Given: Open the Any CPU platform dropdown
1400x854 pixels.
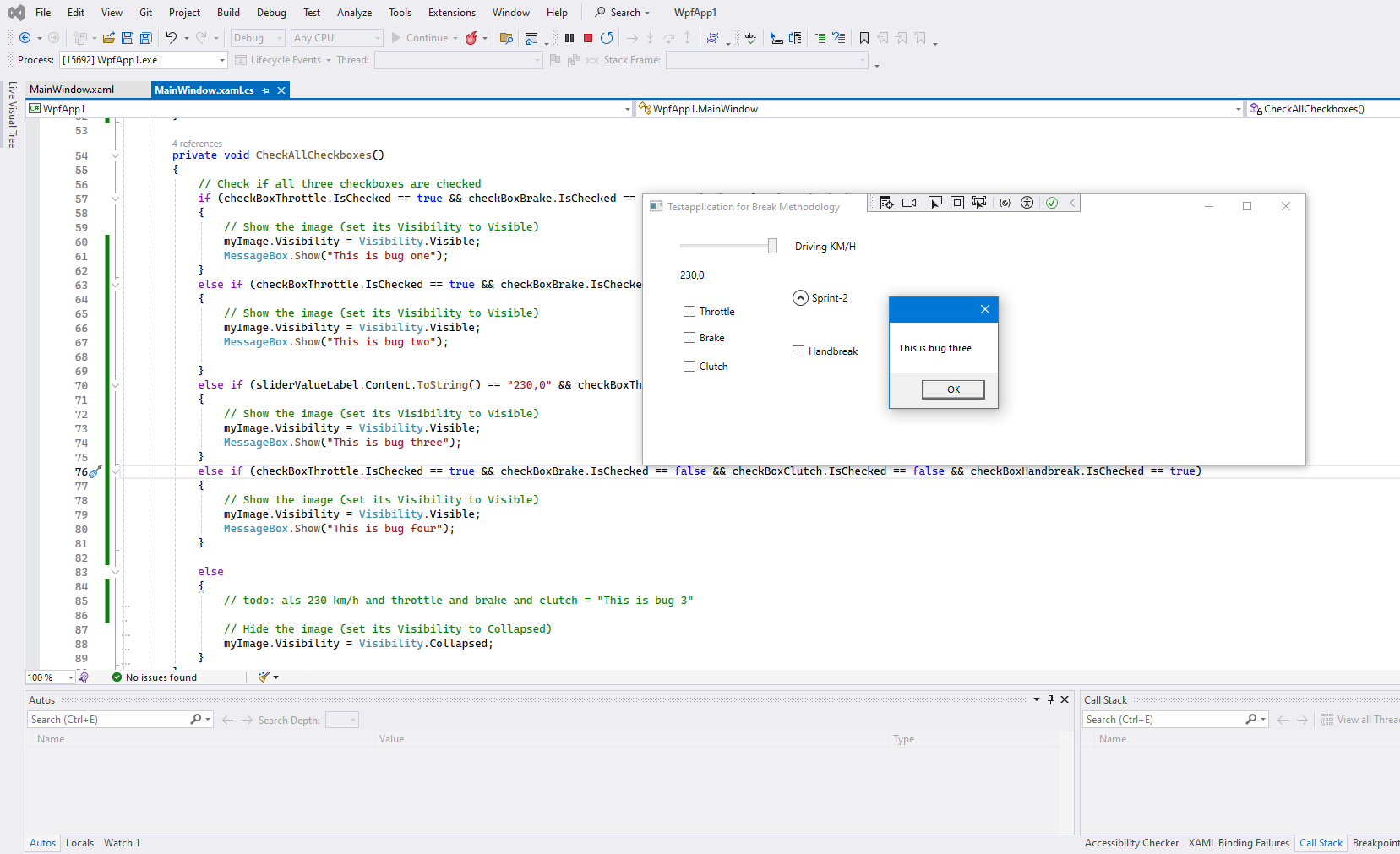Looking at the screenshot, I should tap(337, 38).
